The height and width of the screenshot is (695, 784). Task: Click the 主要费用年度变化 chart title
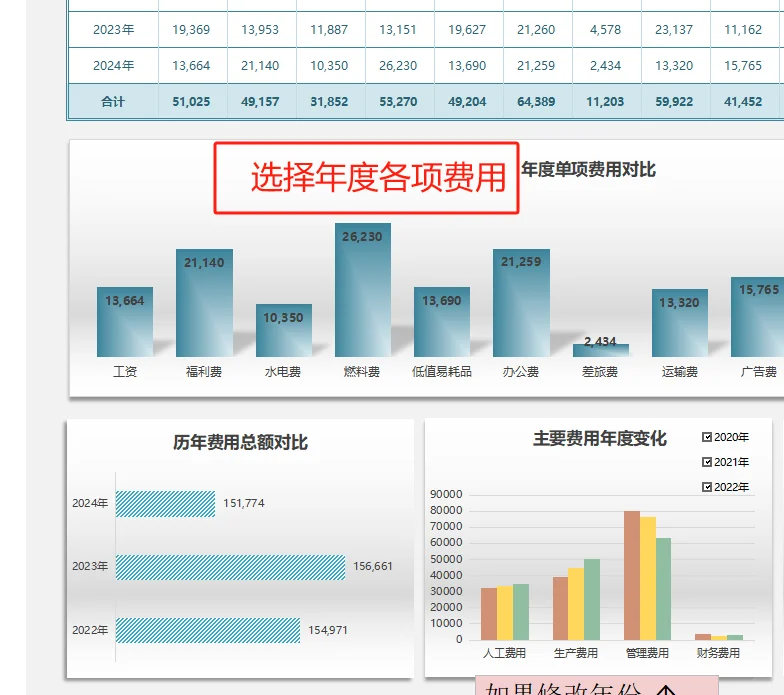(600, 438)
